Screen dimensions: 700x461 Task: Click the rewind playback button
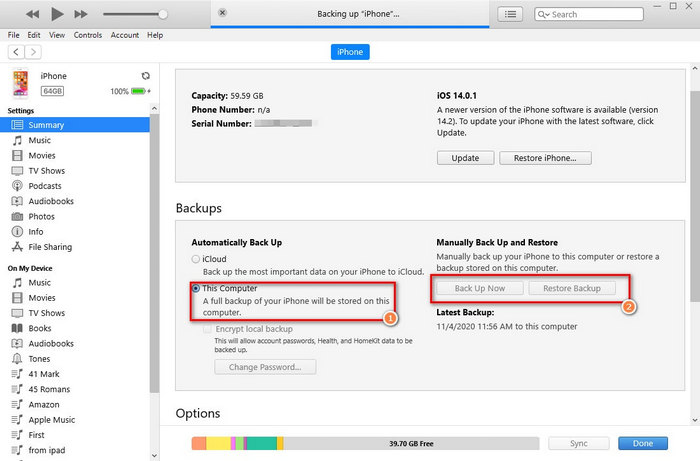tap(32, 14)
